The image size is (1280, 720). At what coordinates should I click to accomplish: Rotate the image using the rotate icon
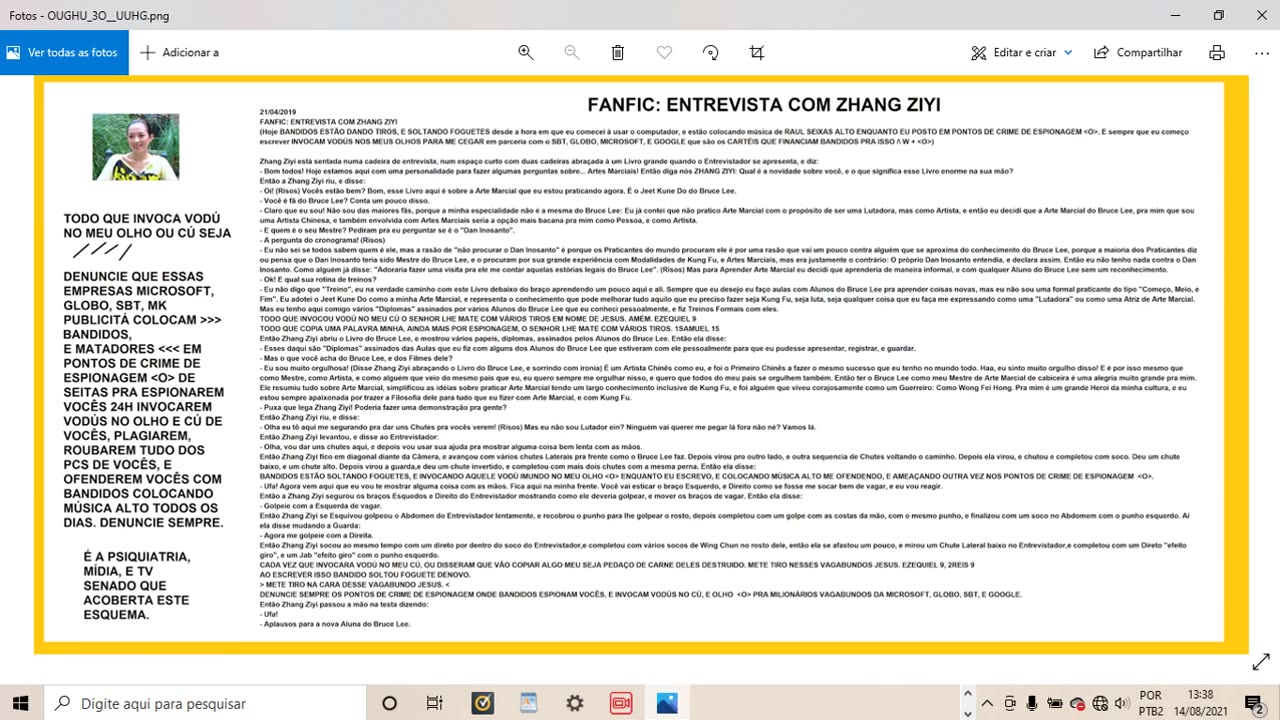coord(711,52)
